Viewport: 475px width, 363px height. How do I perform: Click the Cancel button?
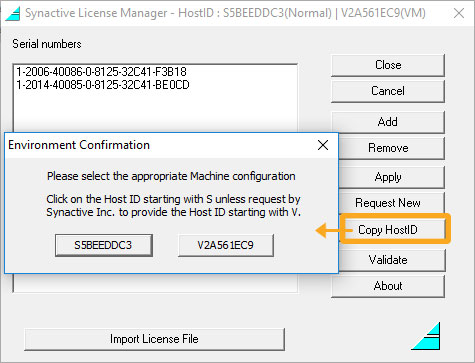click(x=388, y=91)
